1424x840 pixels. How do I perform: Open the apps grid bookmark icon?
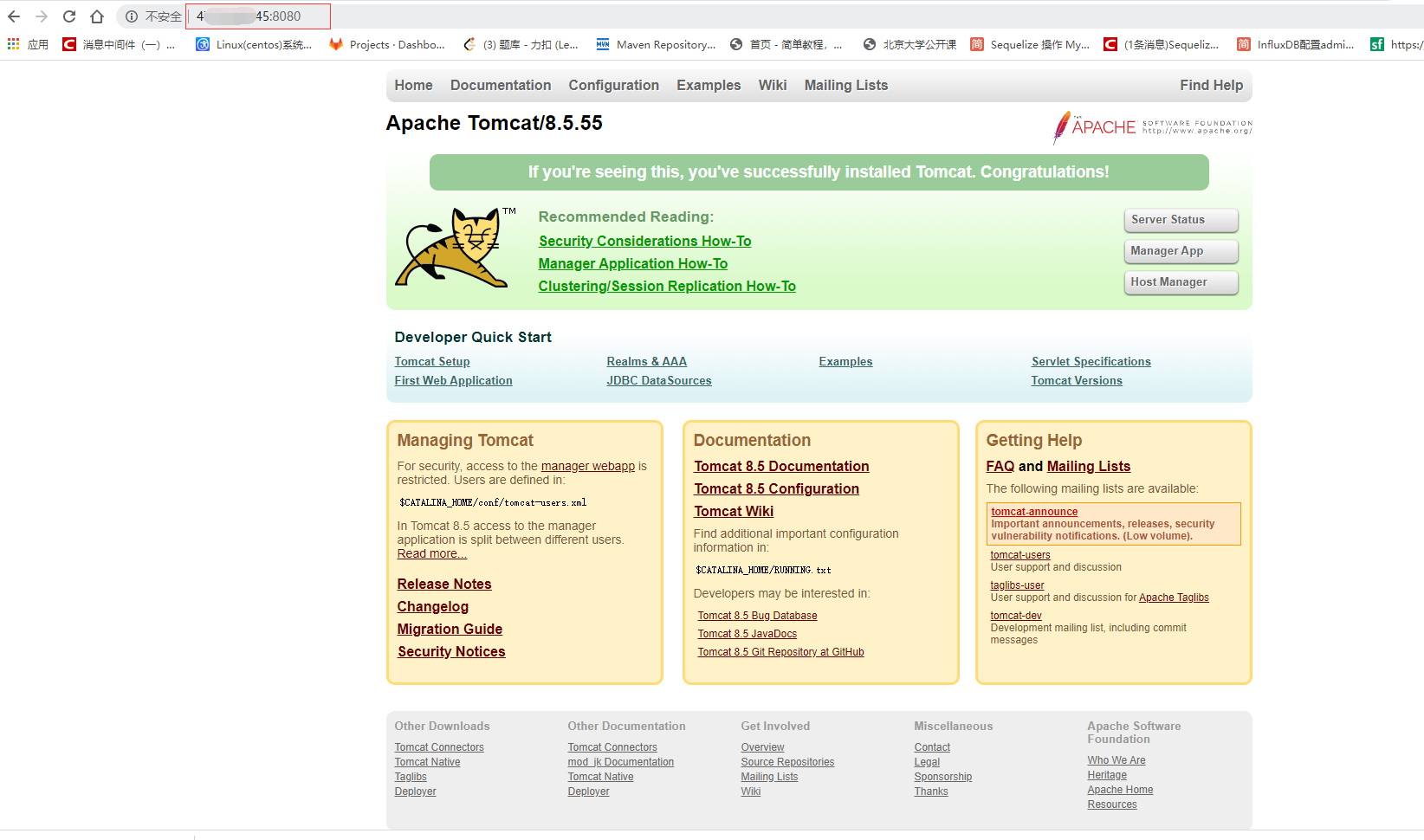[x=14, y=44]
